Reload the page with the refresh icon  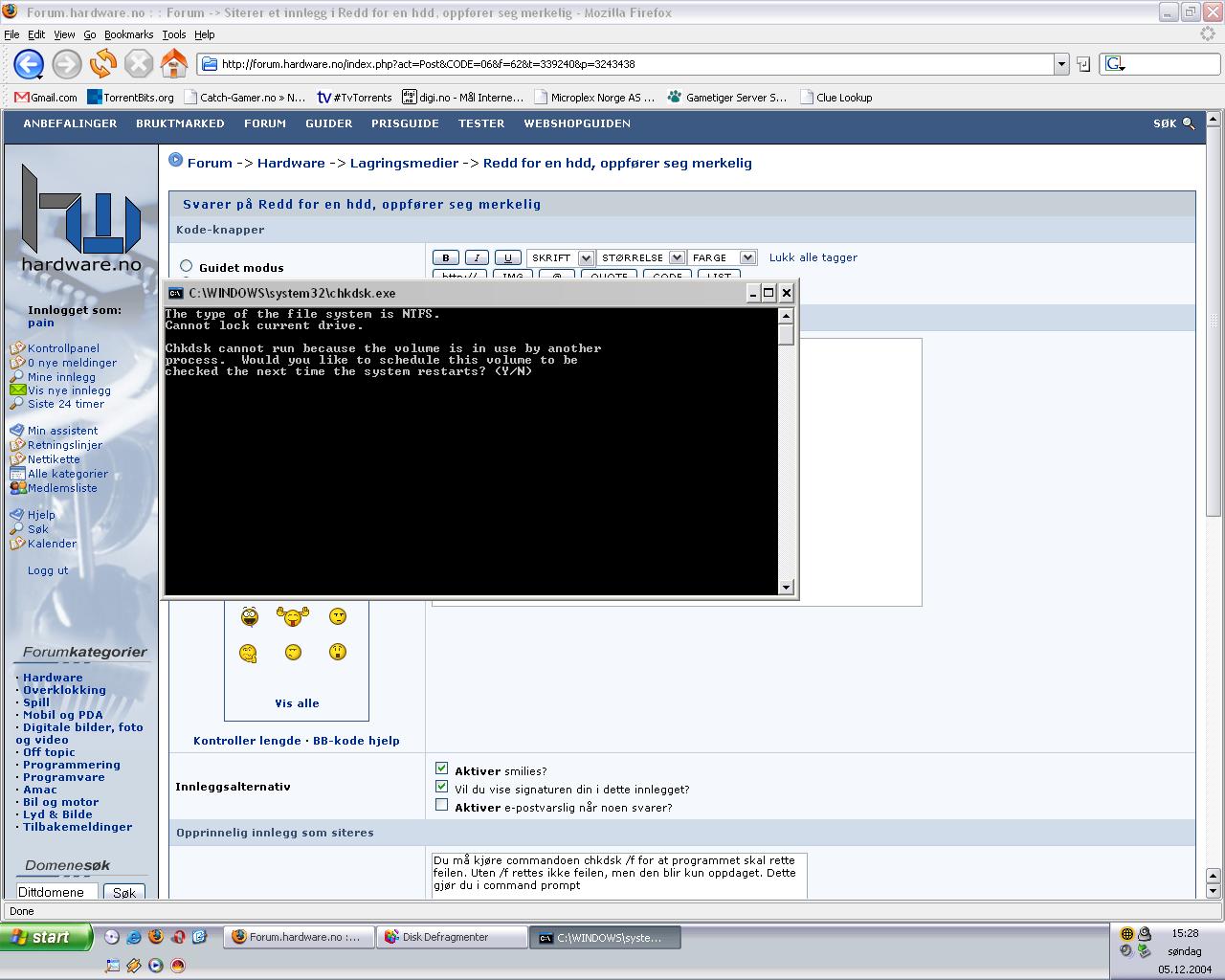coord(103,64)
